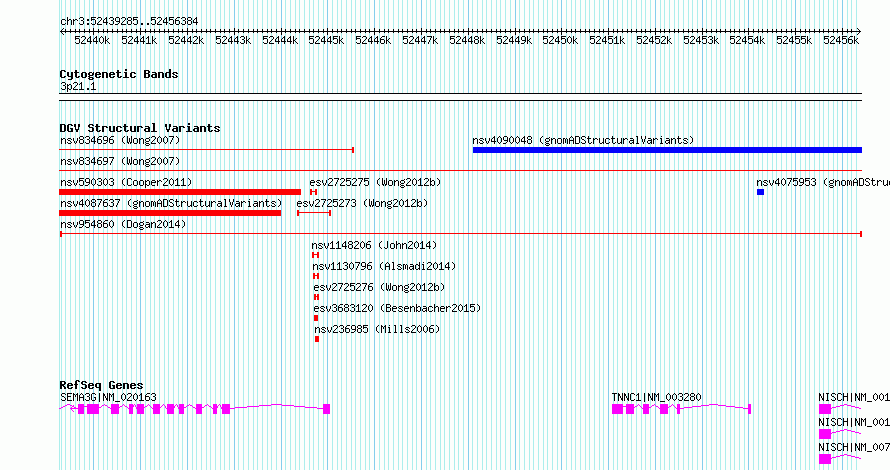
Task: Open variant nsv954860 (Dogan2014) label
Action: coord(123,224)
